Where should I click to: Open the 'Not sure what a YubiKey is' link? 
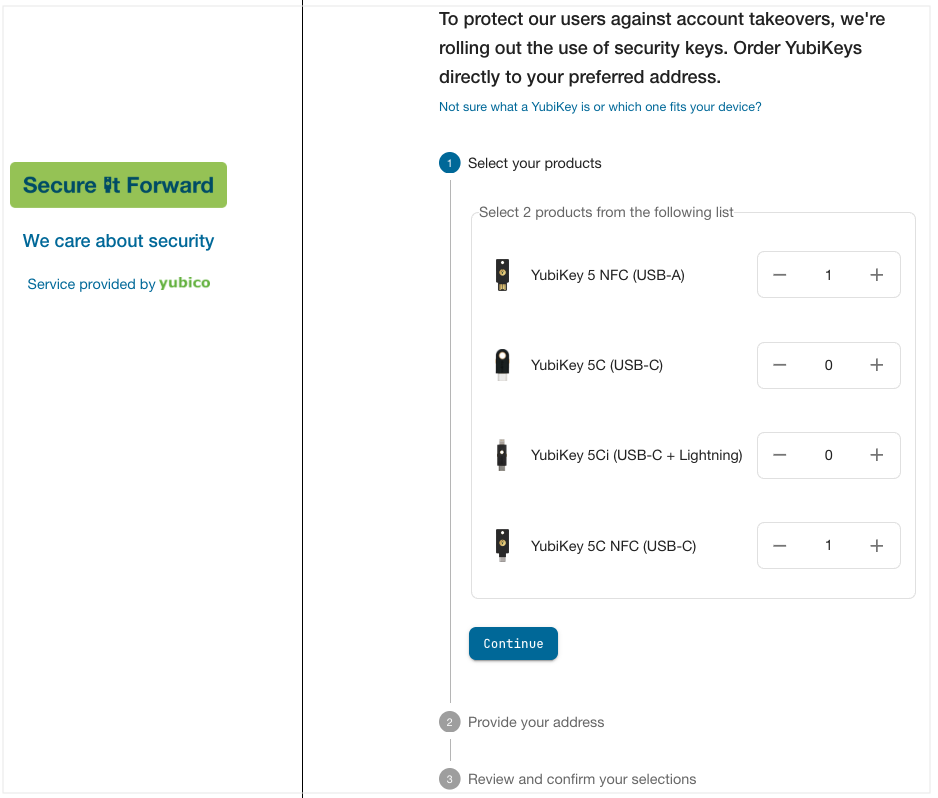pos(600,107)
